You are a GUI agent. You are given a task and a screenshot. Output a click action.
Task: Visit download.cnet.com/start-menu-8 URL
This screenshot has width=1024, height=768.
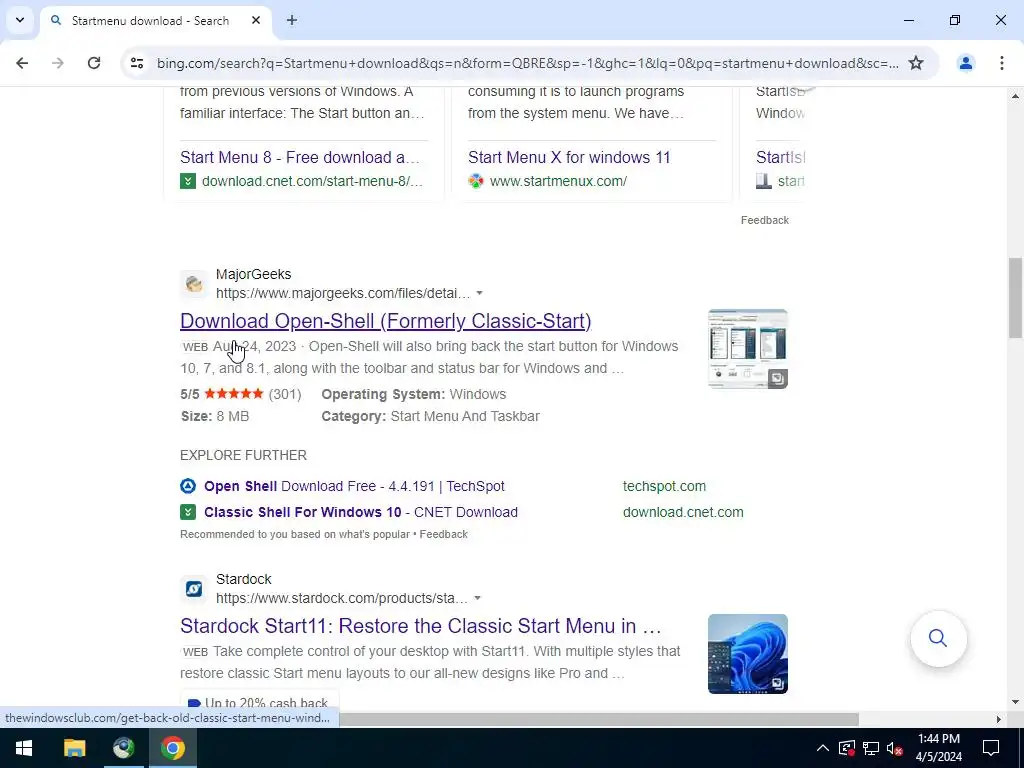point(312,181)
